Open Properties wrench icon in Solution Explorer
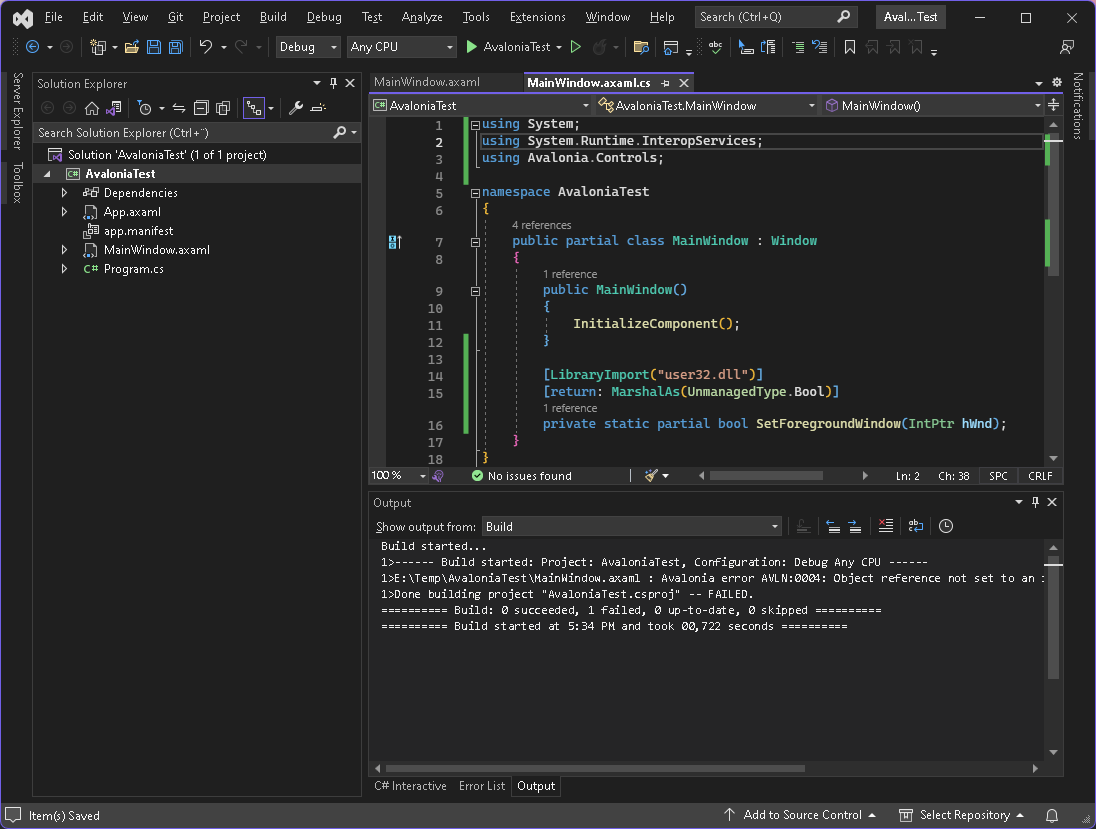 tap(295, 108)
